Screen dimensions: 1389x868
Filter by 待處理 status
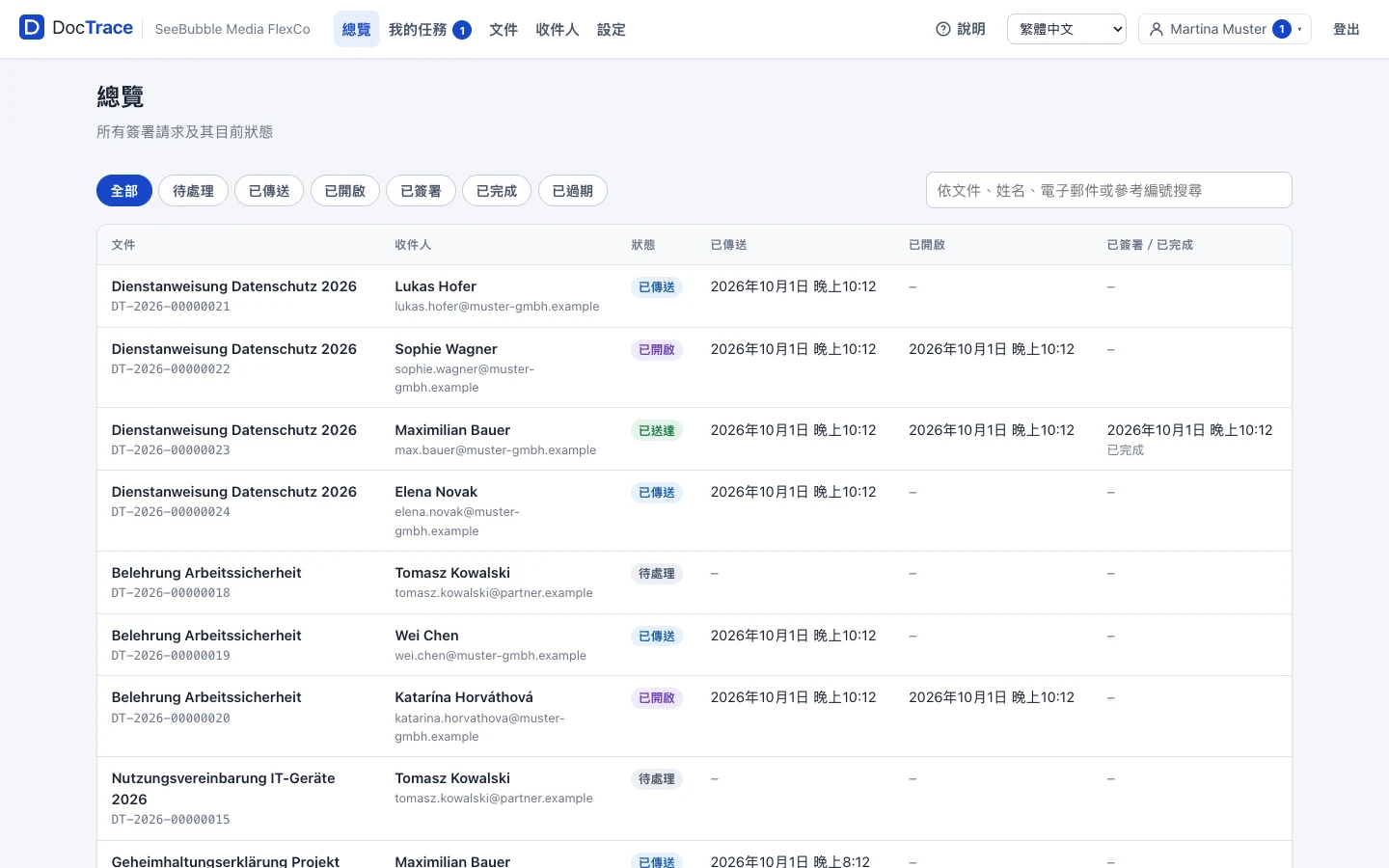pos(193,191)
